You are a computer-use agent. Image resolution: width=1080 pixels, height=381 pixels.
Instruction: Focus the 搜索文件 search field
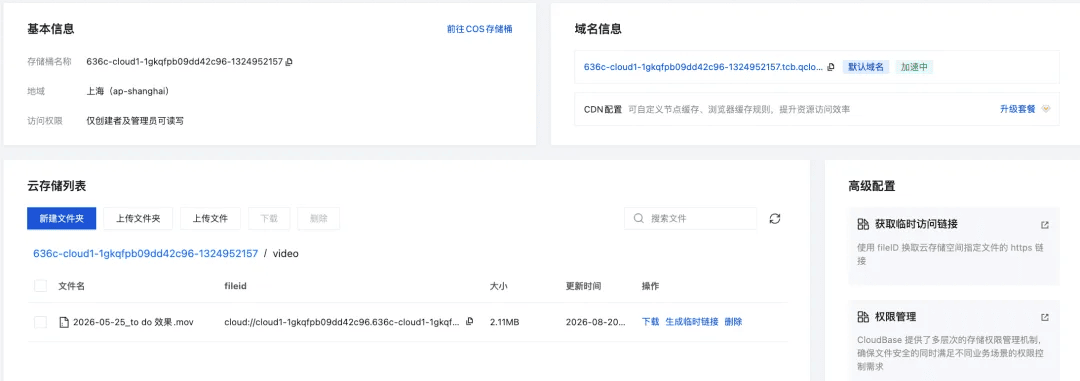point(690,218)
